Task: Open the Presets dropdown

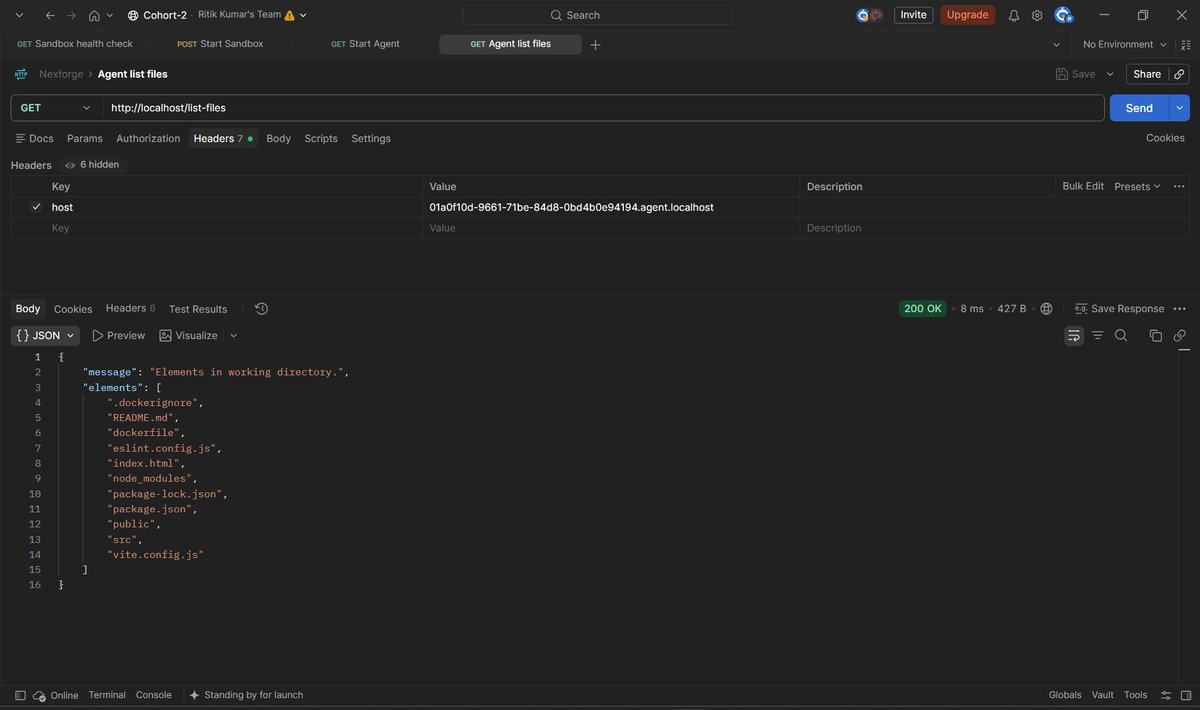Action: [1137, 186]
